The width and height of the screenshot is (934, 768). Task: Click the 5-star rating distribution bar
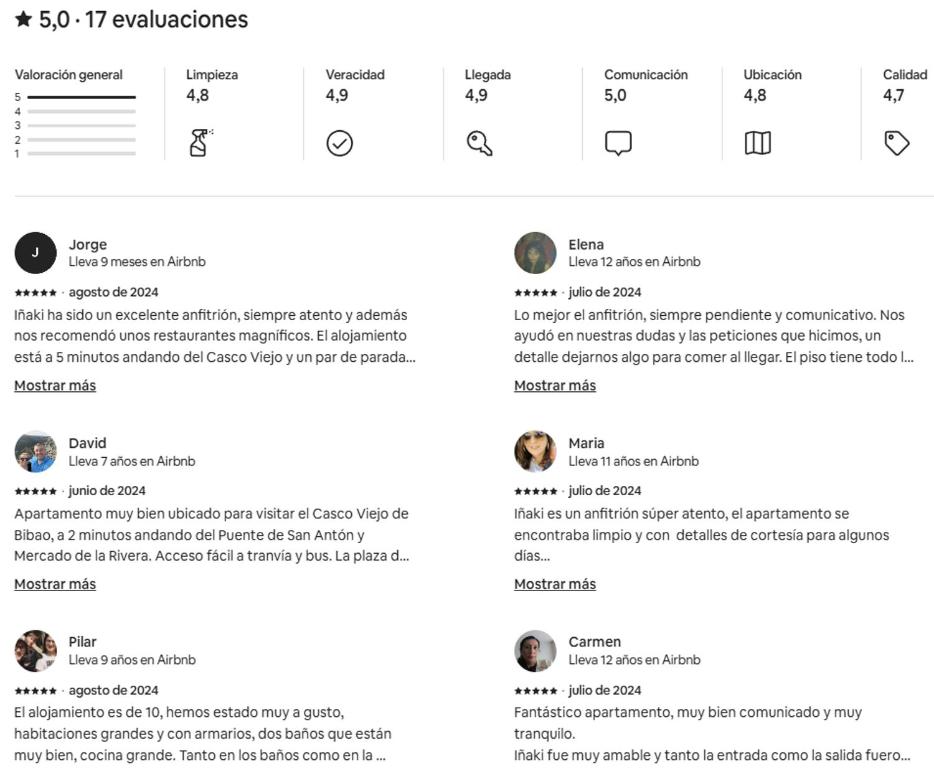pyautogui.click(x=82, y=97)
